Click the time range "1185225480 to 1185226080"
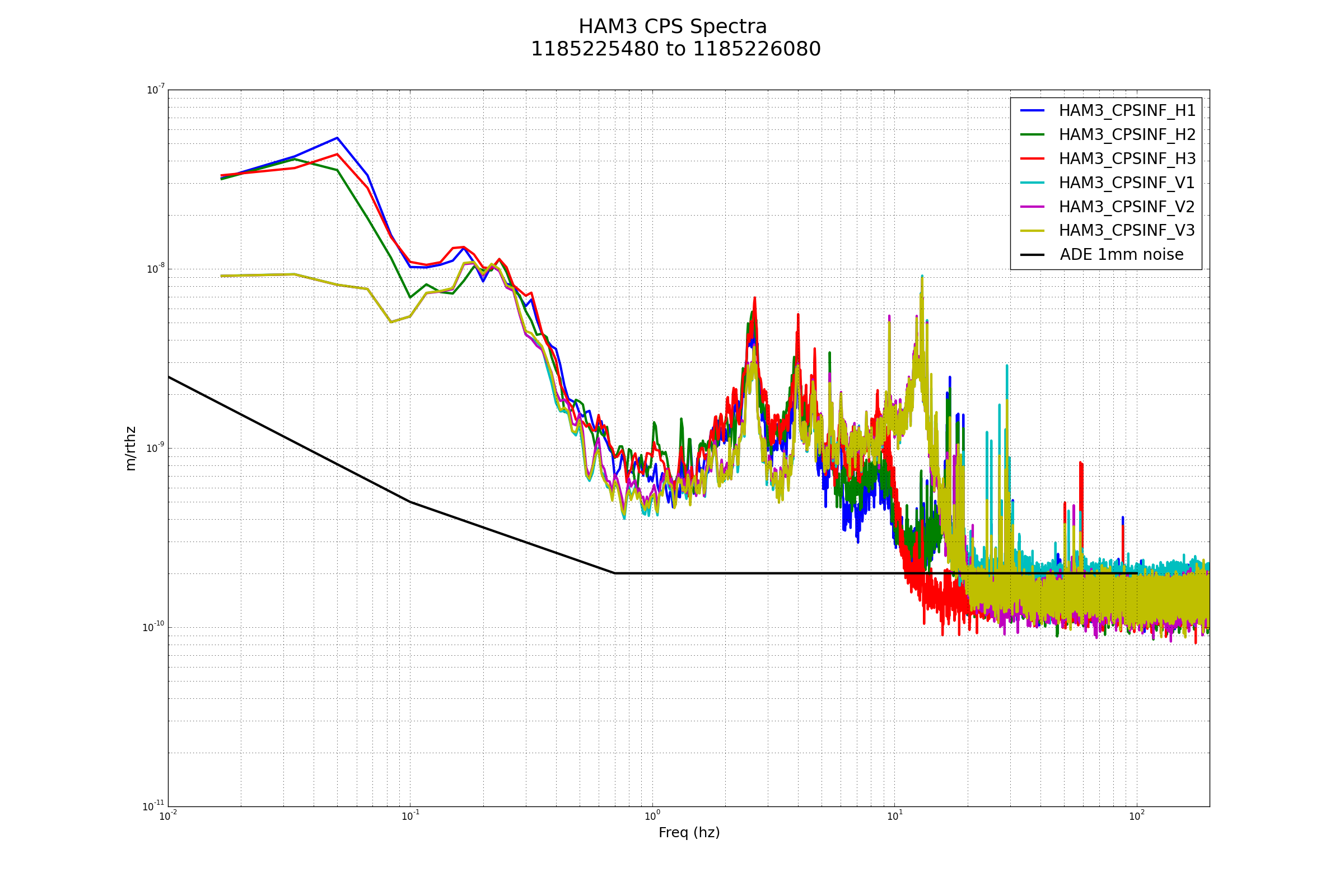The width and height of the screenshot is (1344, 896). click(x=675, y=49)
